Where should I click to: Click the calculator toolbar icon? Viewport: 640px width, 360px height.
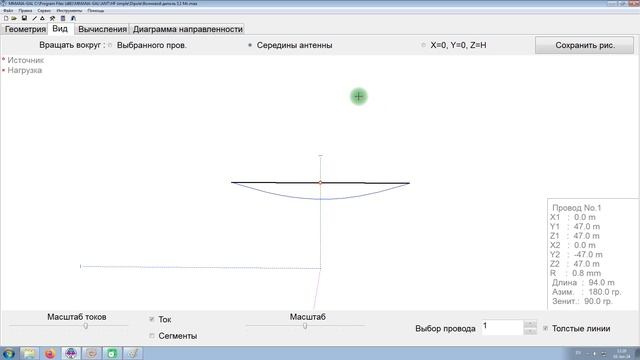[x=63, y=18]
